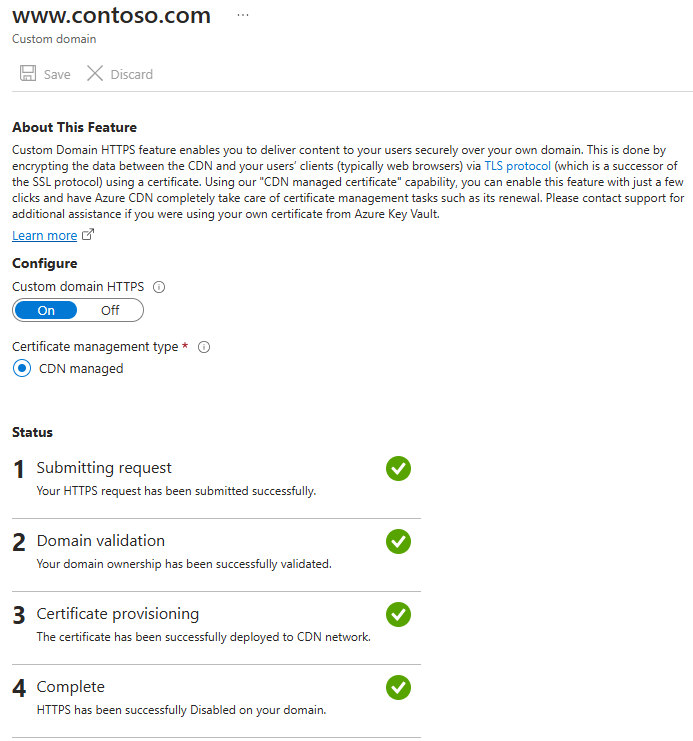This screenshot has width=693, height=741.
Task: Click info icon next to Custom domain HTTPS
Action: [x=159, y=287]
